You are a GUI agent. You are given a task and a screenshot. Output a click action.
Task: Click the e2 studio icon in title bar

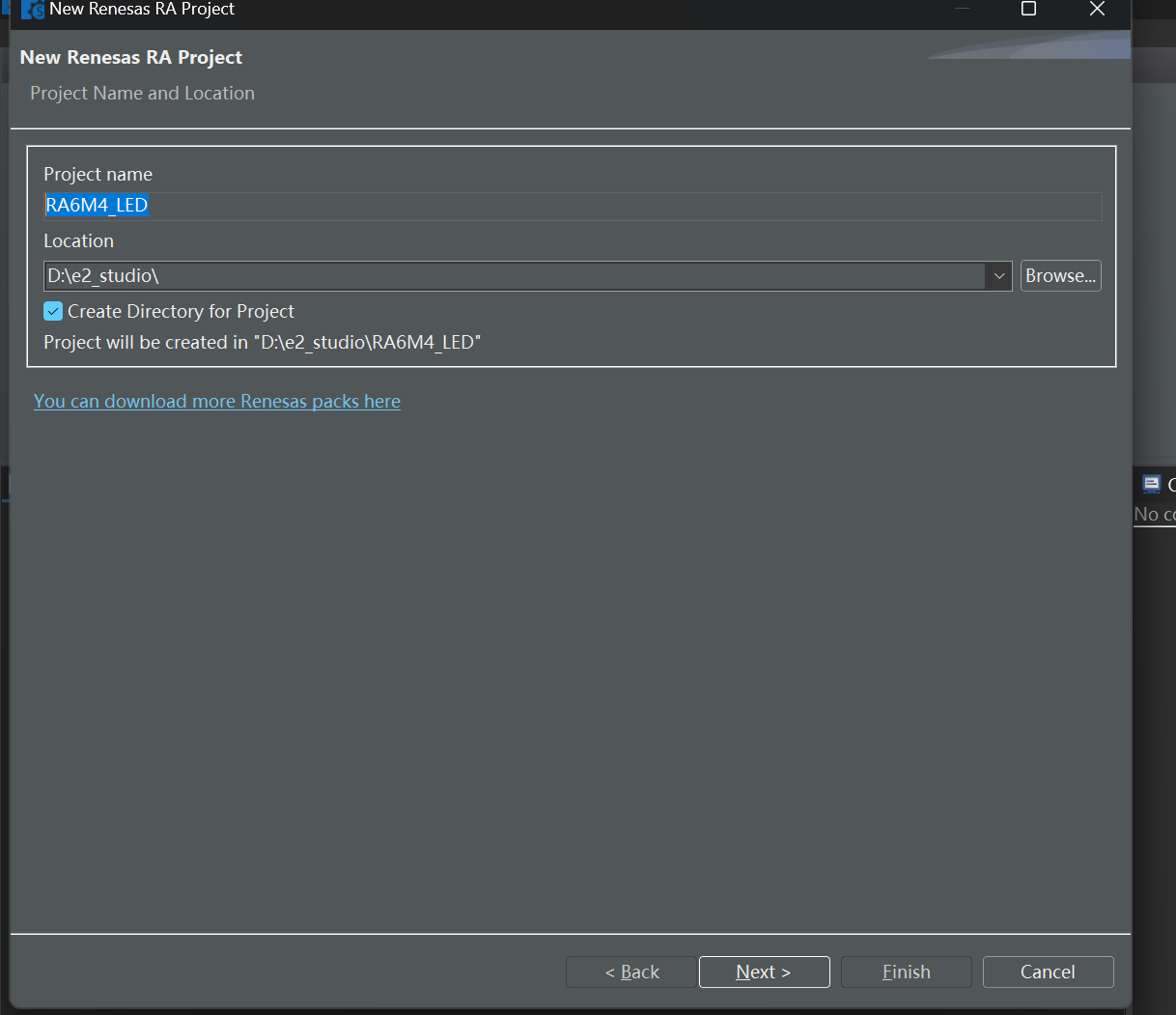33,10
